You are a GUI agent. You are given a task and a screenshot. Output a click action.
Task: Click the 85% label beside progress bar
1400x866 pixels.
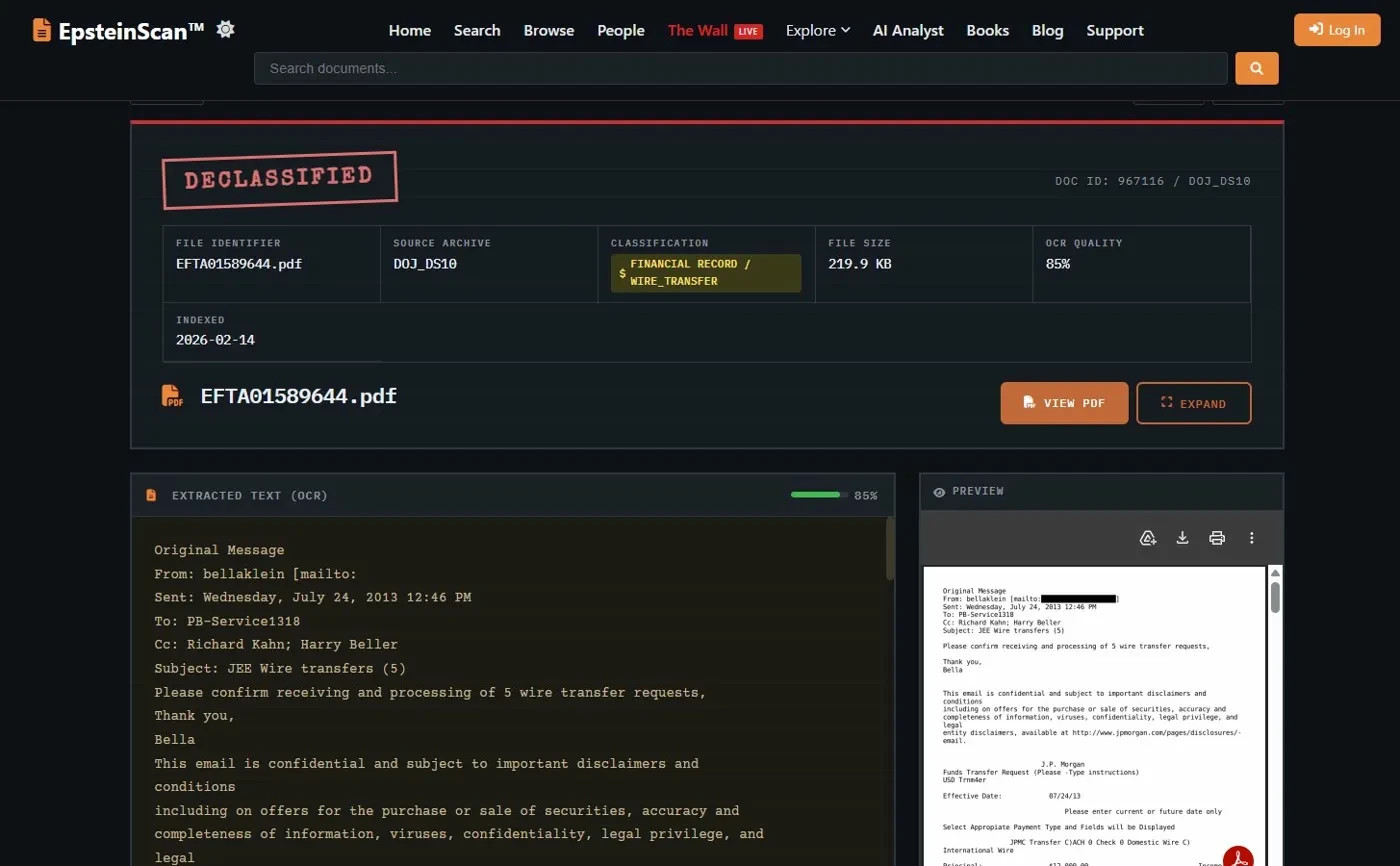866,496
